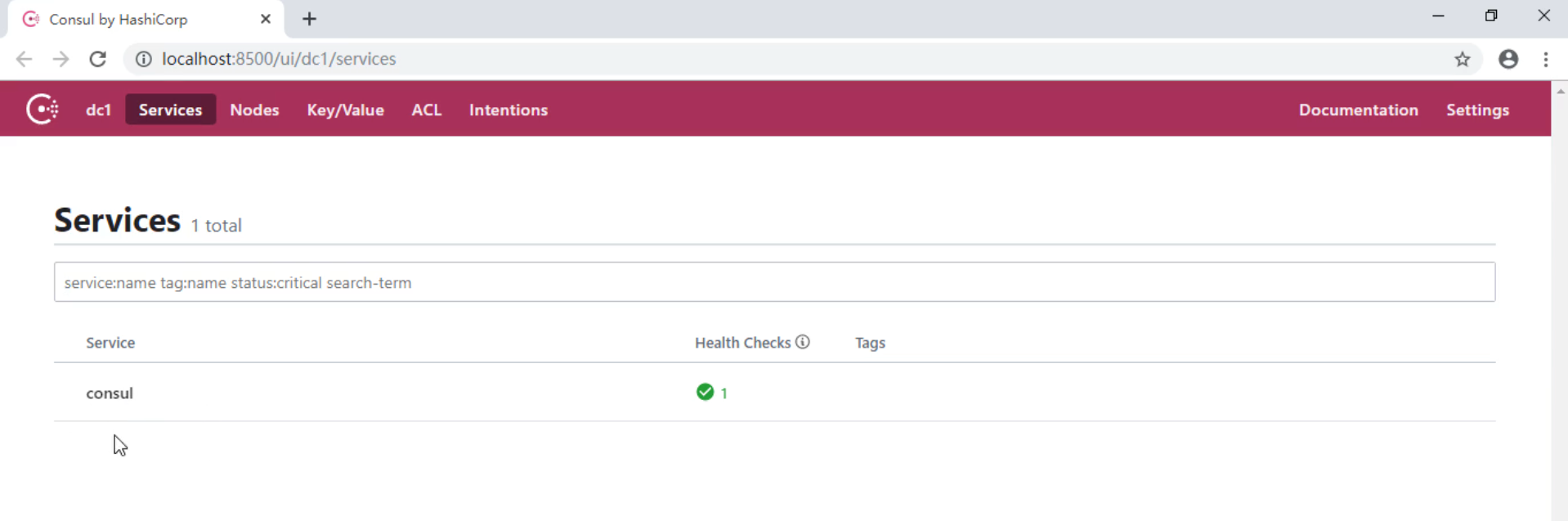Switch to the Nodes tab
Viewport: 1568px width, 521px height.
254,110
